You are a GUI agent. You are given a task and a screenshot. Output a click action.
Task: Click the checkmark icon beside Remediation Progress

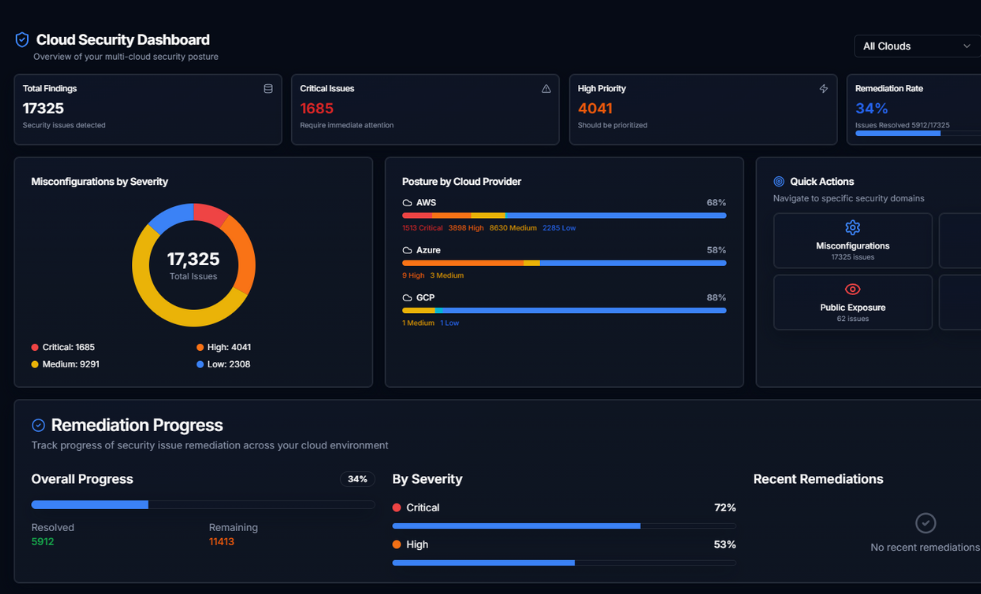[38, 425]
